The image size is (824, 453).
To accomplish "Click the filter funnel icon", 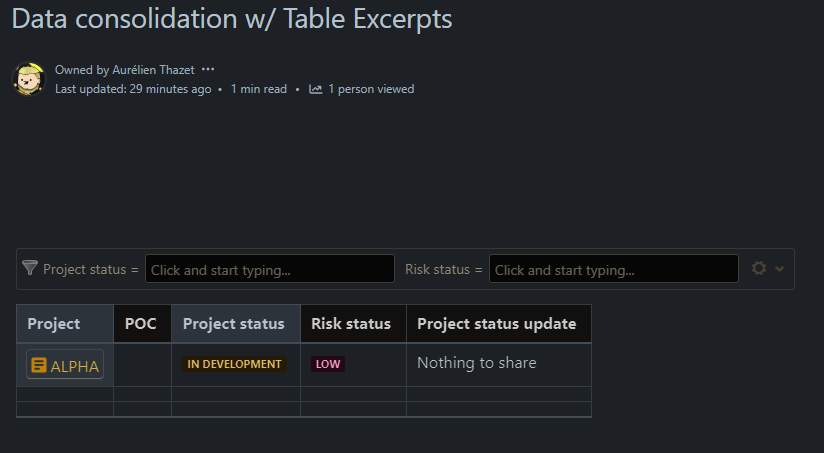I will pyautogui.click(x=30, y=268).
